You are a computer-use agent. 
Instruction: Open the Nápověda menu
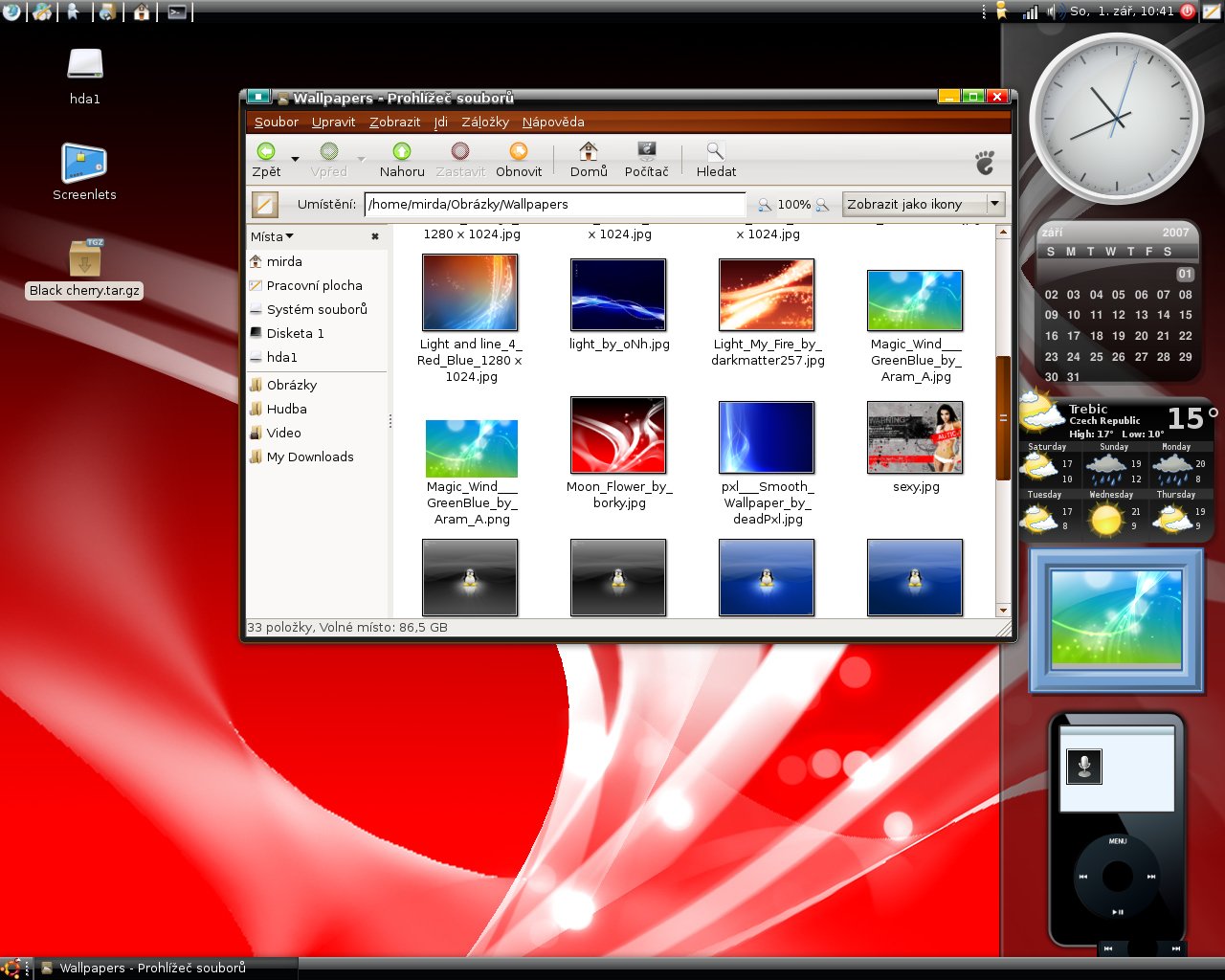pyautogui.click(x=553, y=122)
